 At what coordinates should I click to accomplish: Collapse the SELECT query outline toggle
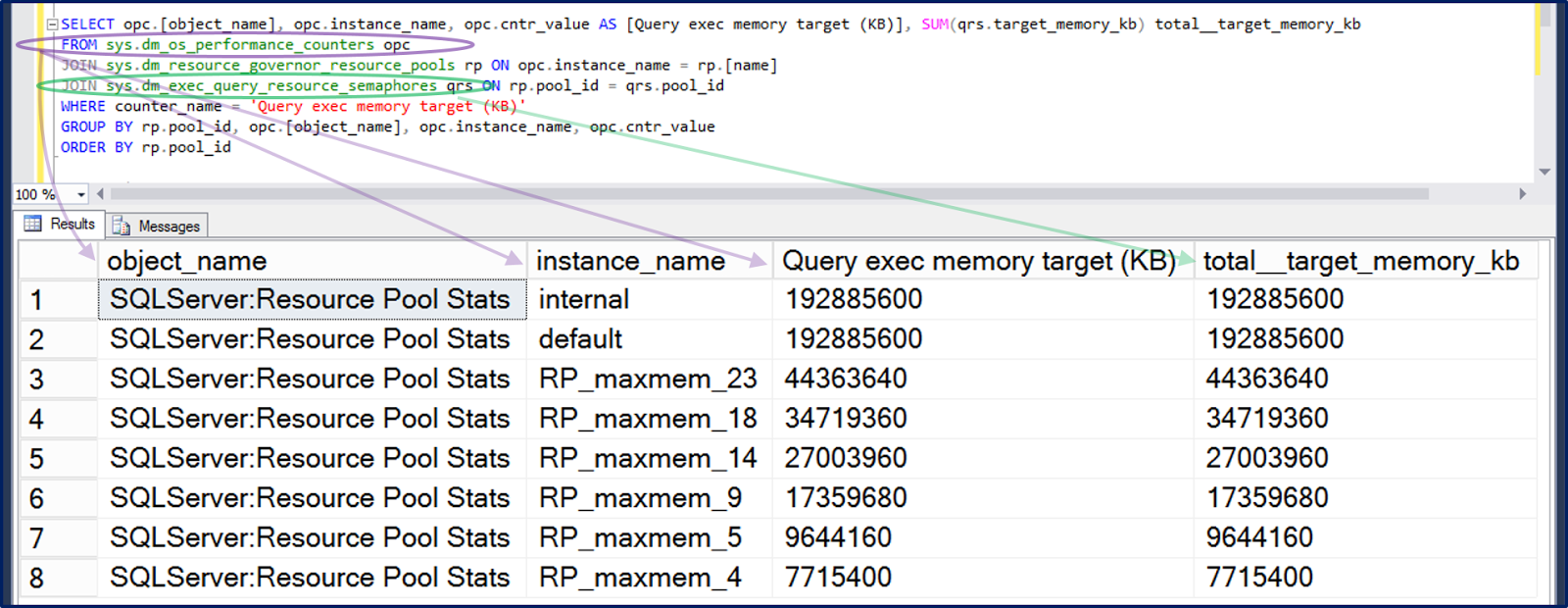click(52, 25)
